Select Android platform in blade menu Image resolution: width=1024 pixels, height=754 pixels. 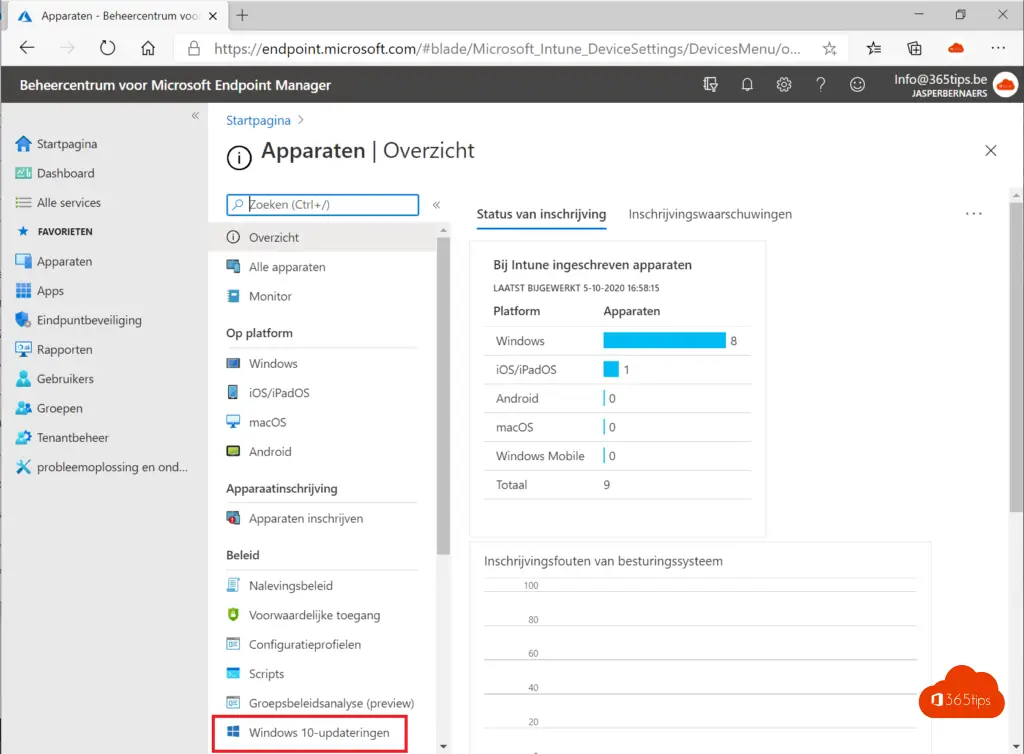pos(270,451)
